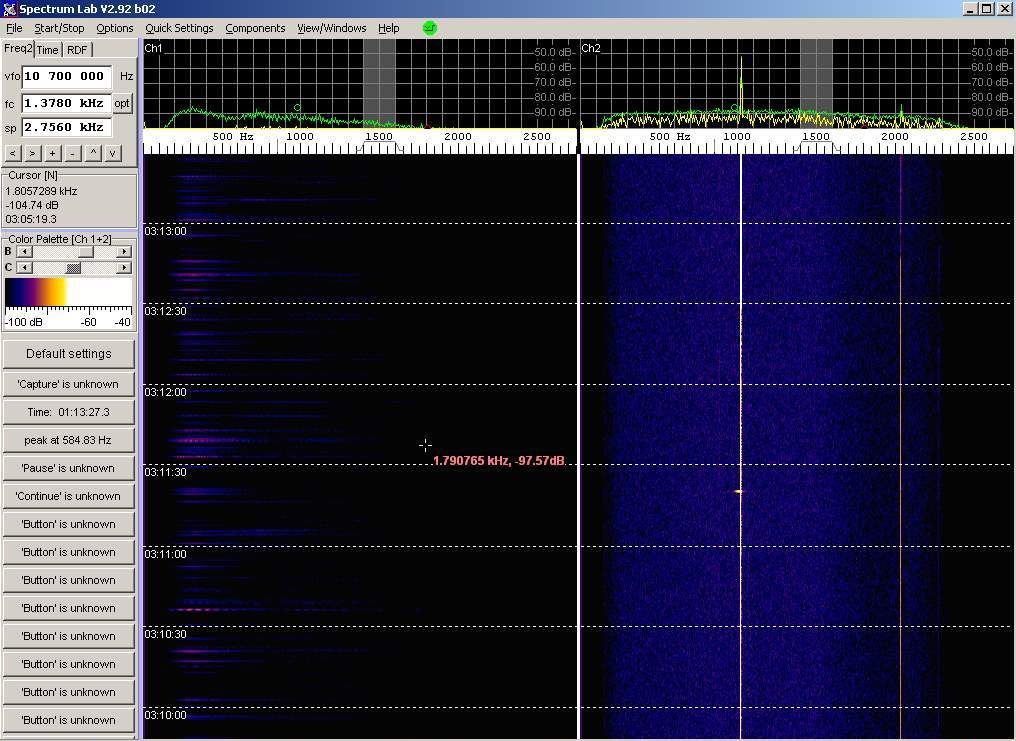1016x741 pixels.
Task: Open the Components menu
Action: point(255,28)
